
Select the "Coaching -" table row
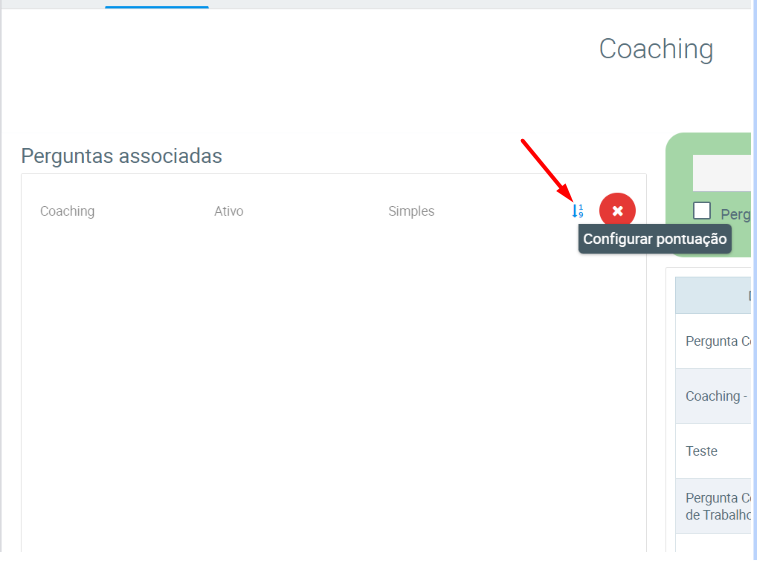click(x=715, y=396)
